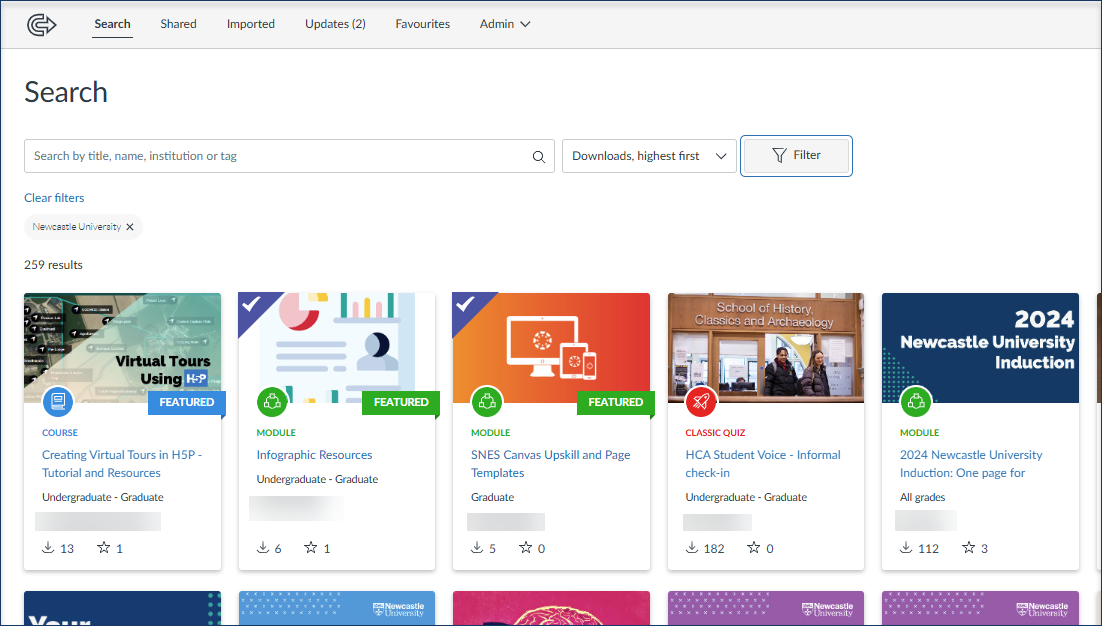Open HCA Student Voice - Informal check-in link

coord(763,464)
